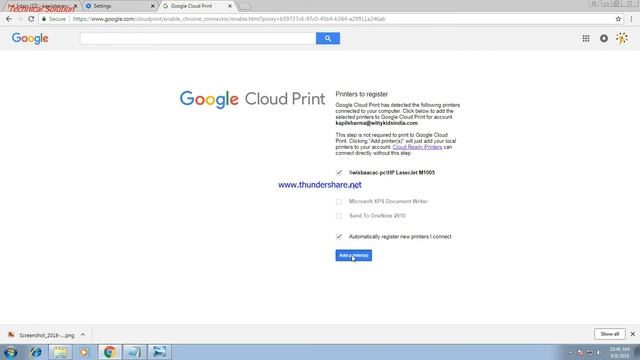Click the Add printer(s) button
The height and width of the screenshot is (360, 640).
[x=353, y=256]
